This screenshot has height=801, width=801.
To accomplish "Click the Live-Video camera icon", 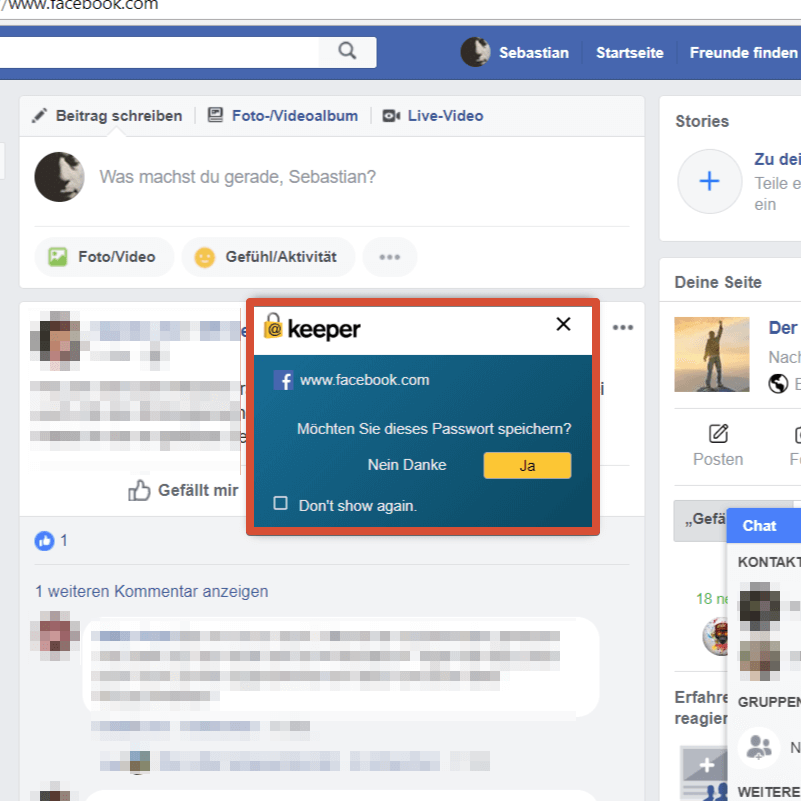I will click(x=391, y=116).
